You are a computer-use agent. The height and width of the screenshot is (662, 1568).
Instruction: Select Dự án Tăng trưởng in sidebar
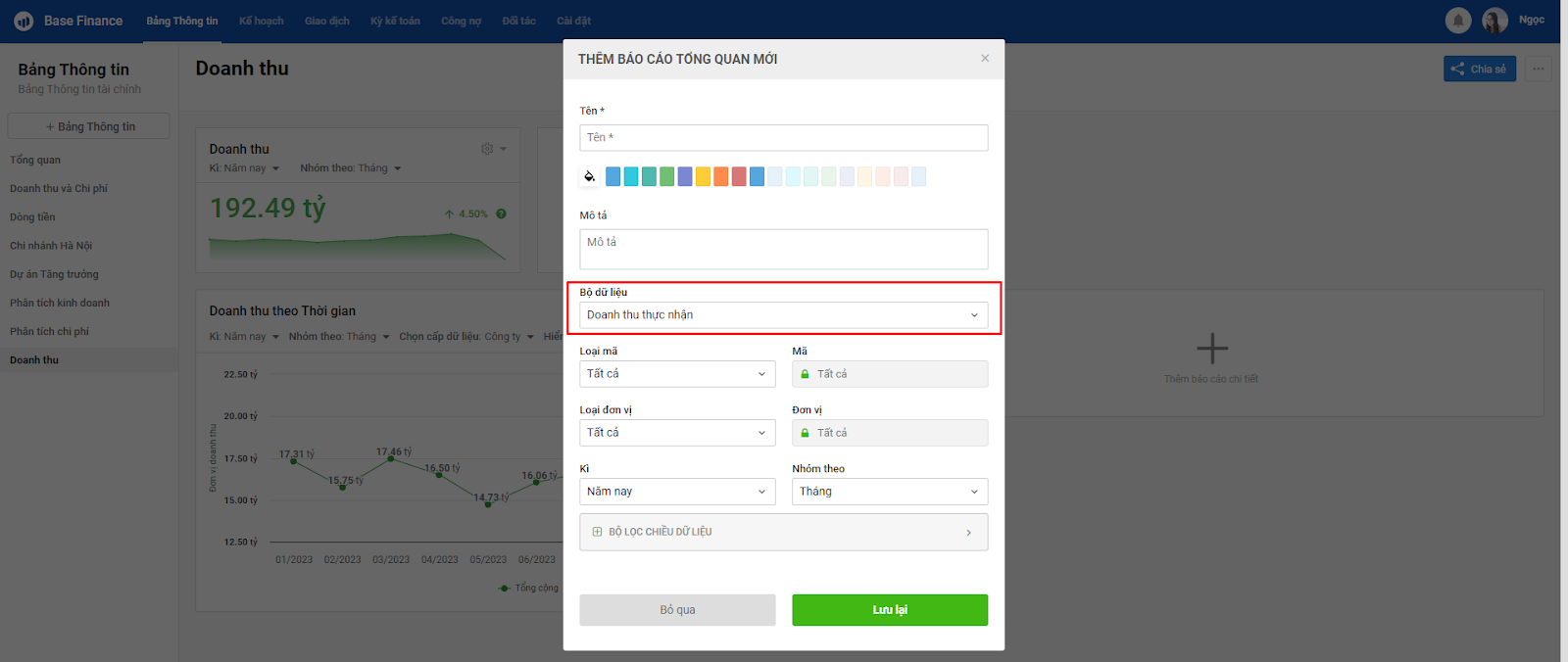(x=54, y=274)
